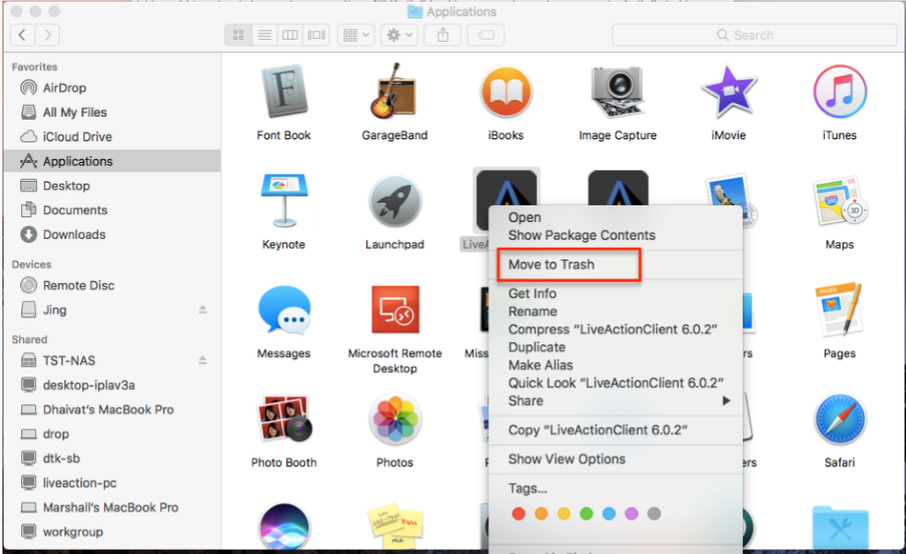Screen dimensions: 906x554
Task: Apply the red tag color
Action: pos(518,514)
